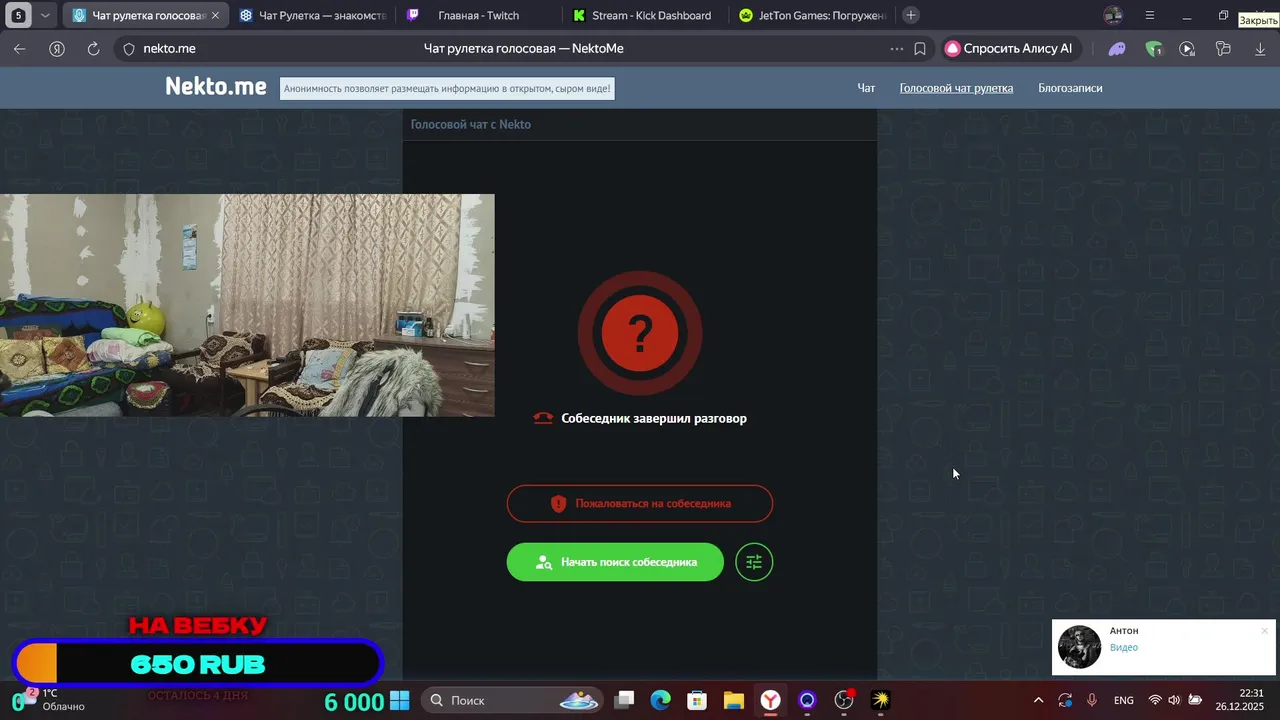Open browser downloads

pyautogui.click(x=1260, y=48)
